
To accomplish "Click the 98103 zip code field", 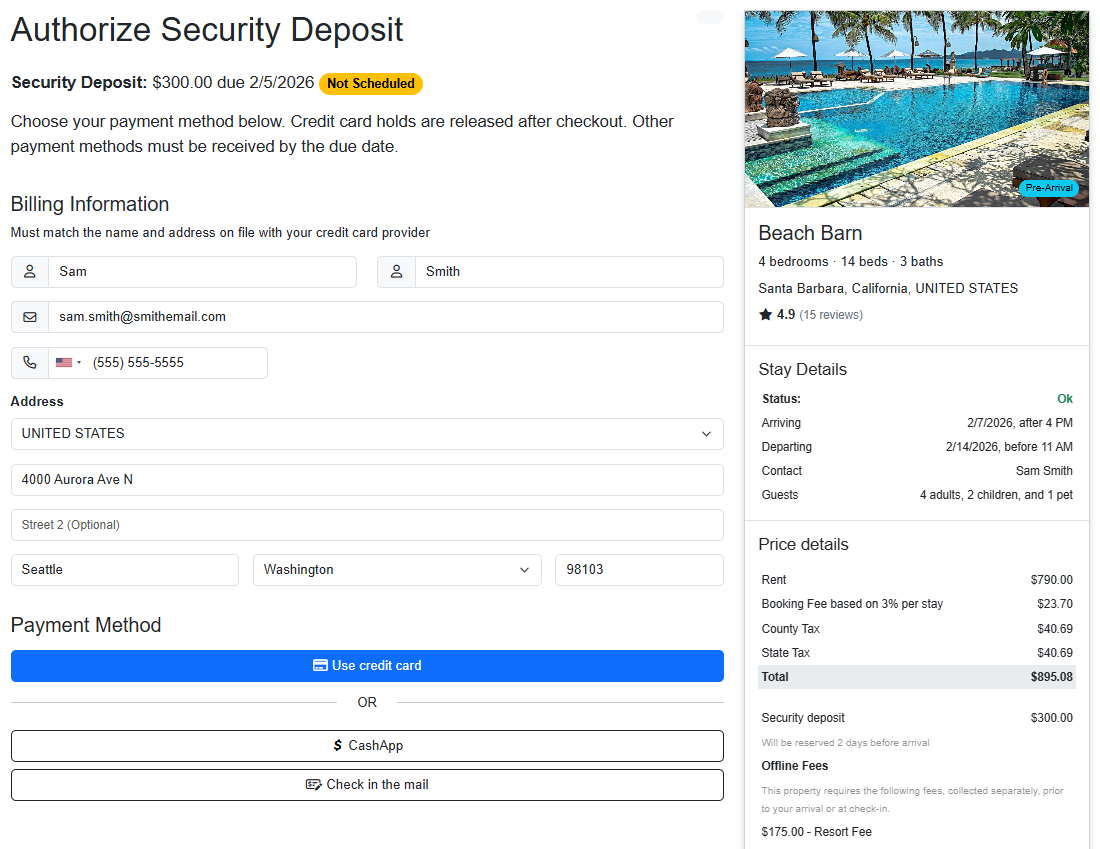I will 639,569.
